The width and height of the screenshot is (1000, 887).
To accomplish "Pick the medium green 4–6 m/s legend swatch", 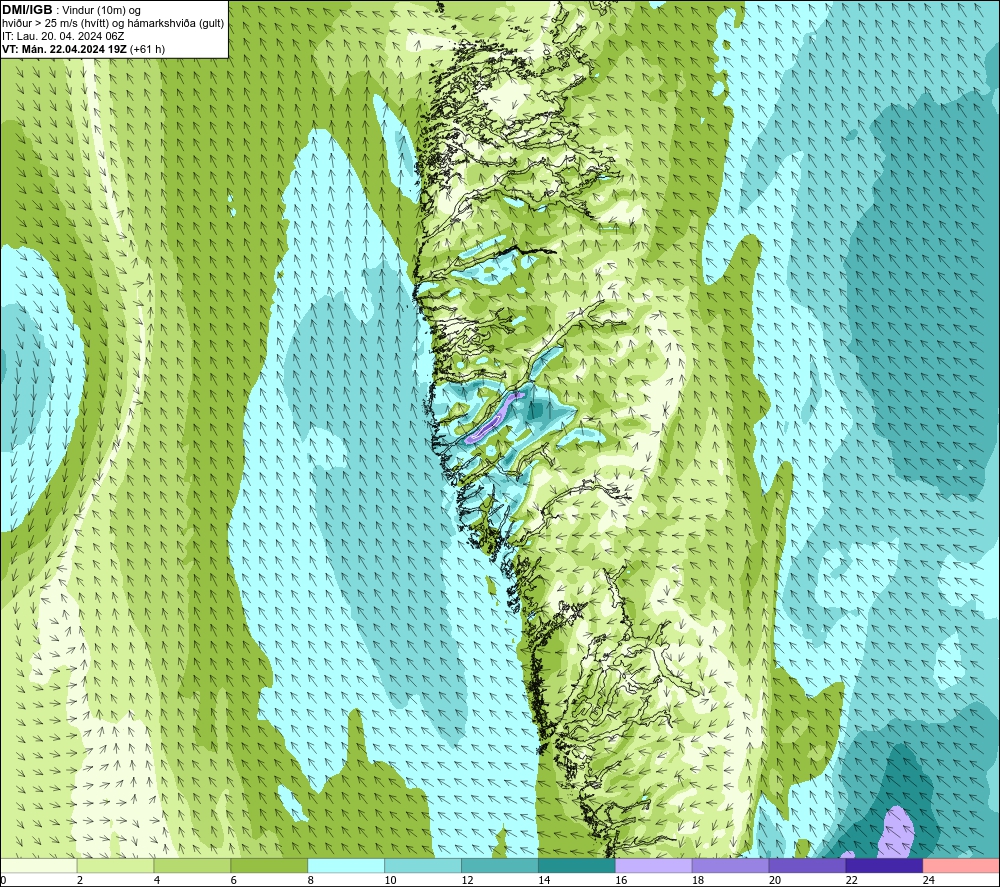I will point(192,865).
